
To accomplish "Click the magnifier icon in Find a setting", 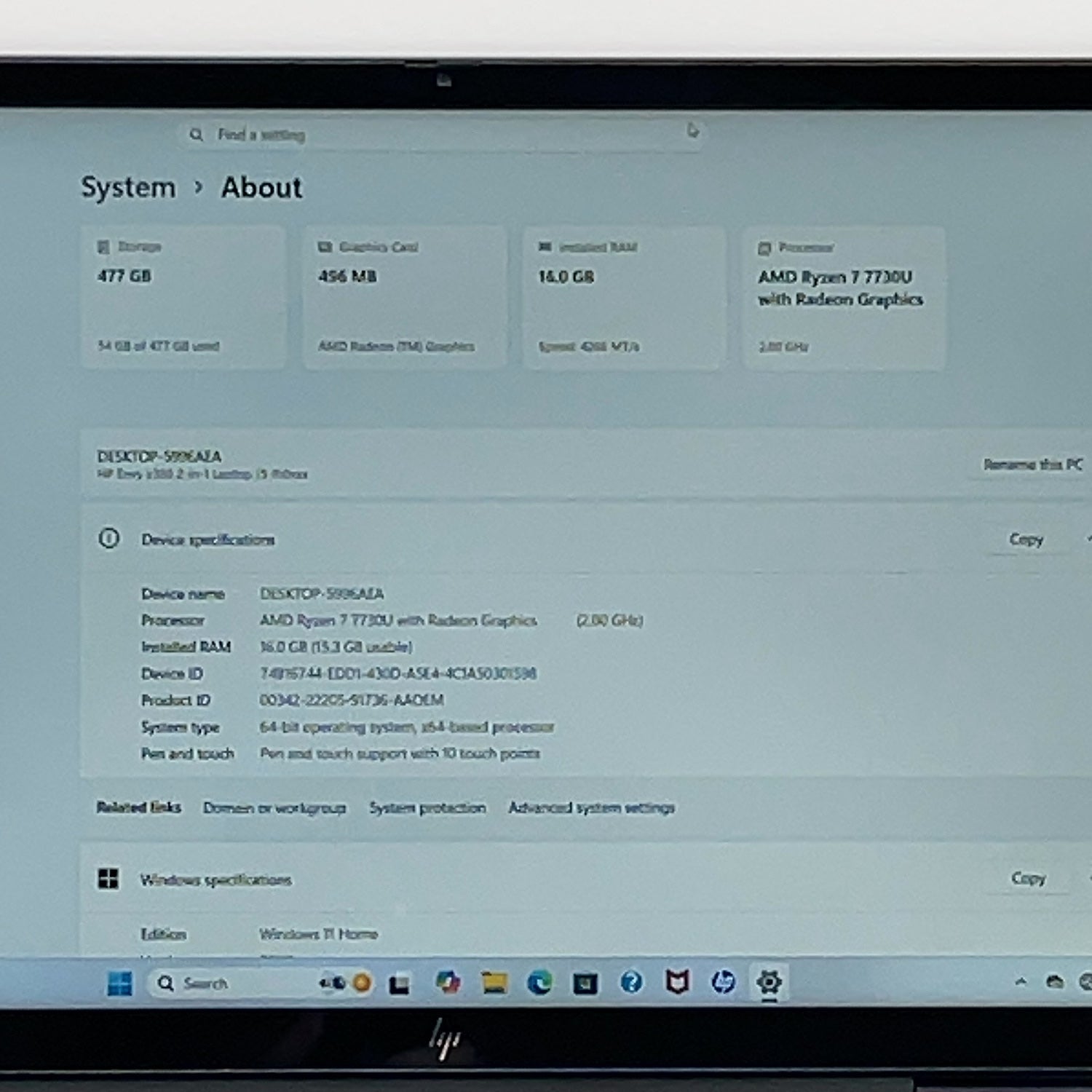I will [197, 135].
